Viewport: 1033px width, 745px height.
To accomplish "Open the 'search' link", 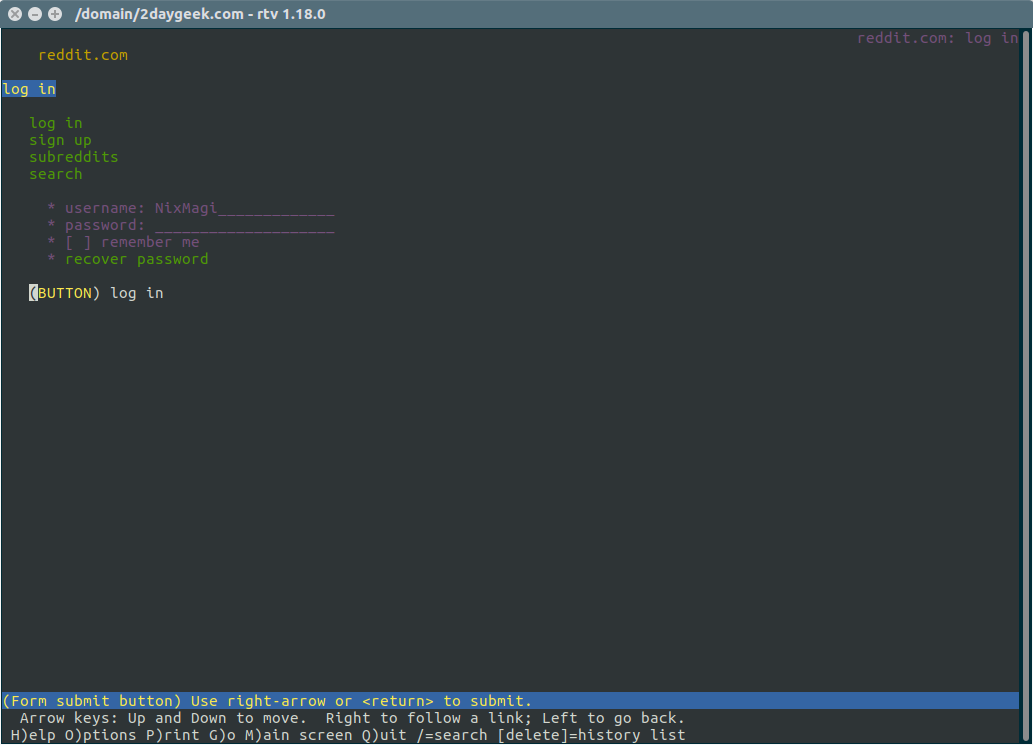I will click(56, 175).
